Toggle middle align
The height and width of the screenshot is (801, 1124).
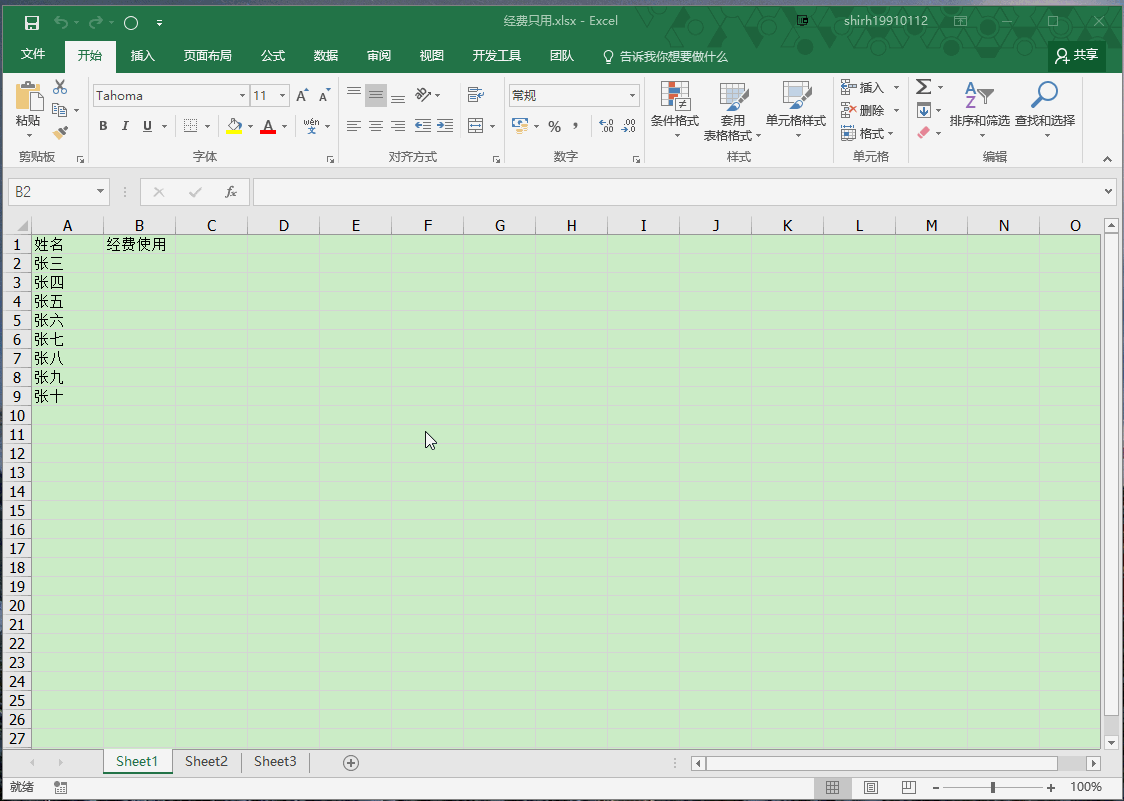[x=376, y=95]
